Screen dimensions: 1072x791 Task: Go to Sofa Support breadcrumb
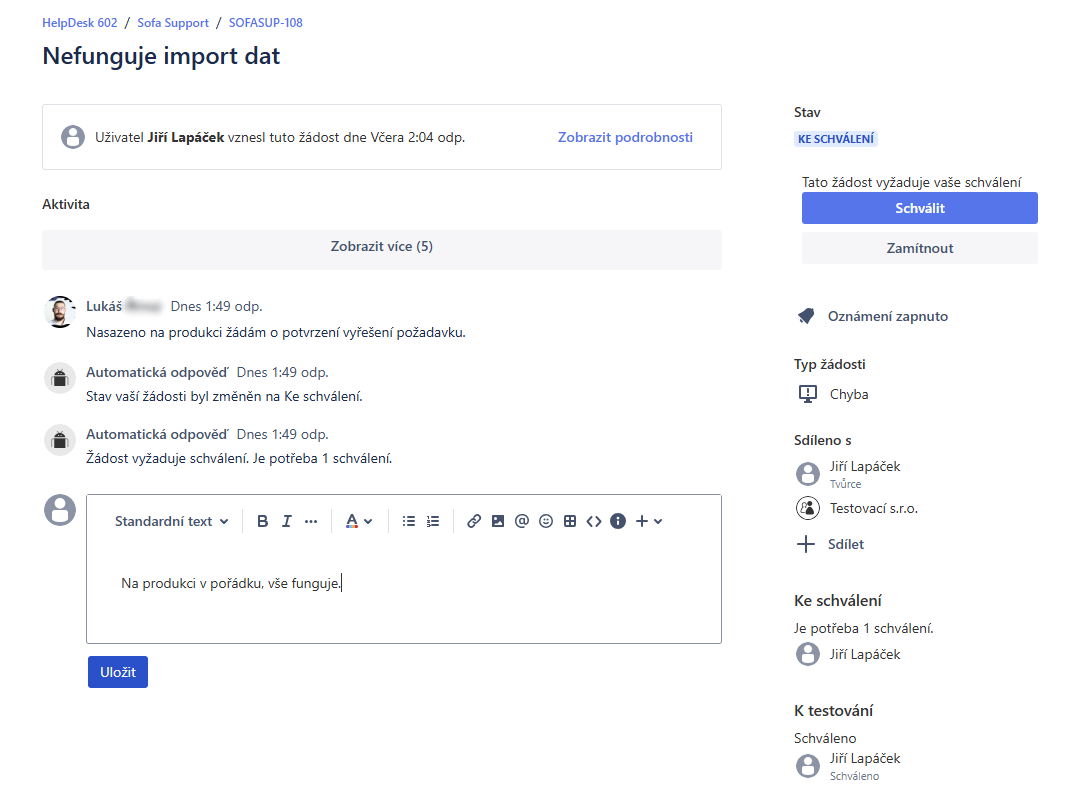pos(173,22)
